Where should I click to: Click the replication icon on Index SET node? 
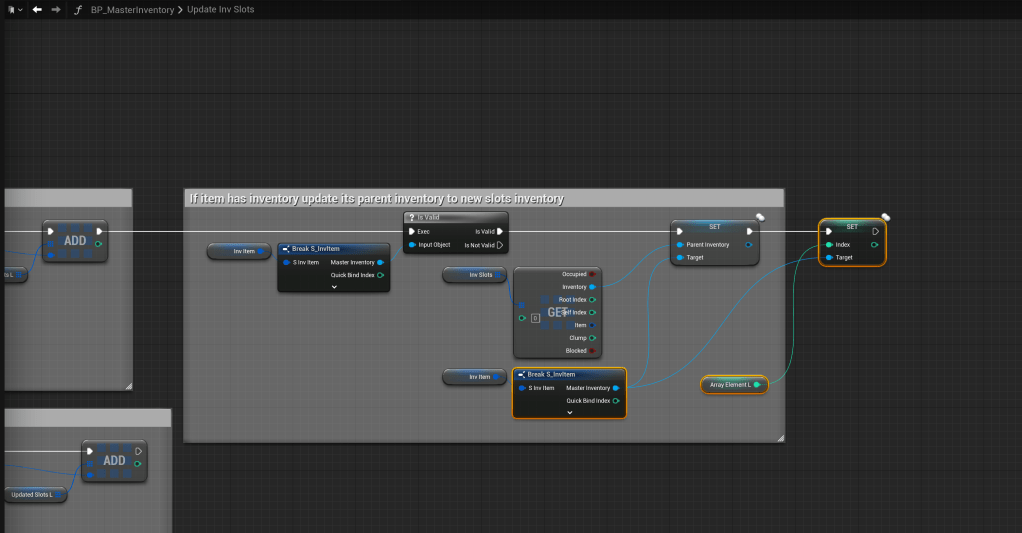885,217
